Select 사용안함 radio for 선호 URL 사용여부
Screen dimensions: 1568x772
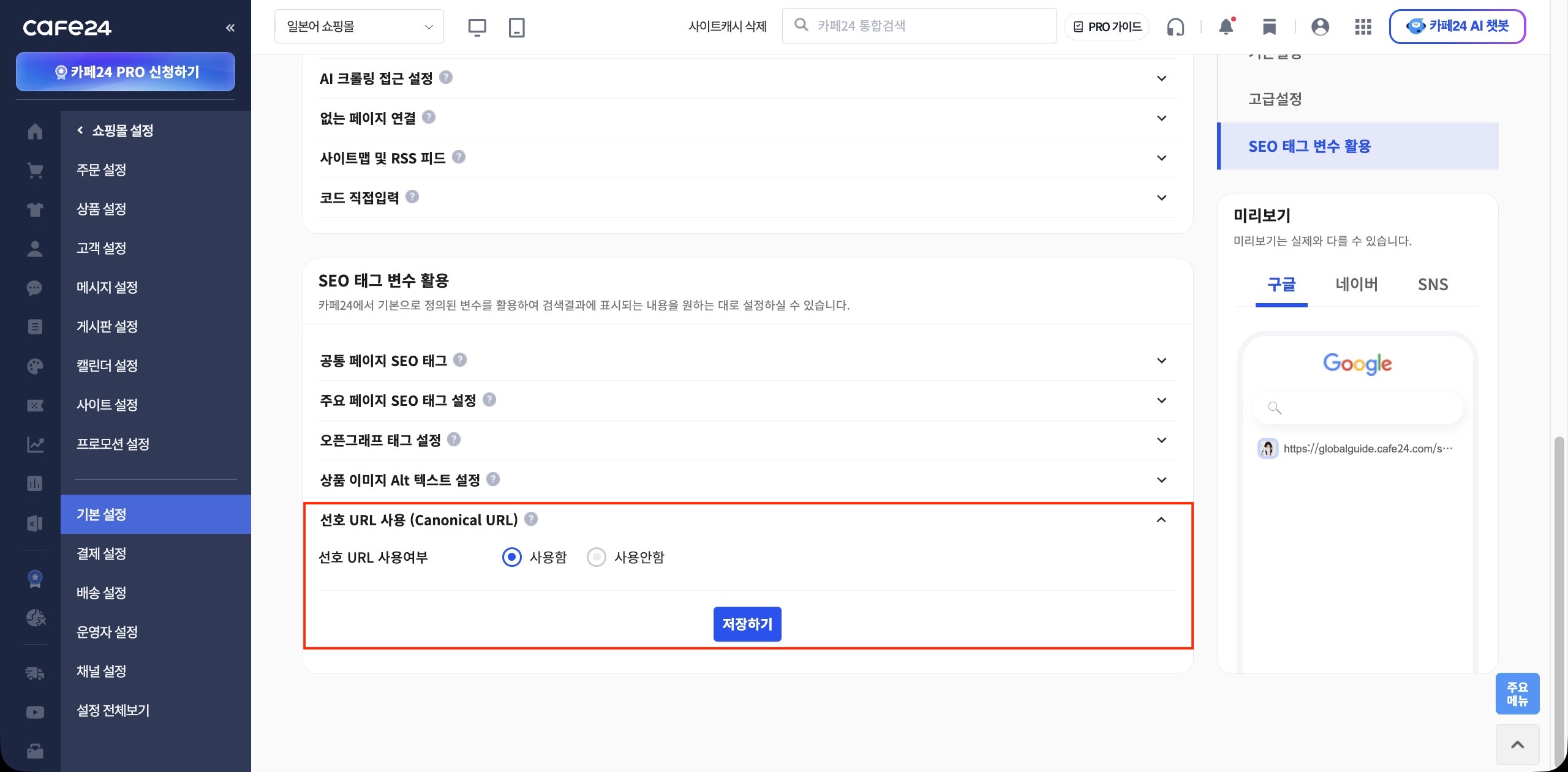pyautogui.click(x=596, y=557)
